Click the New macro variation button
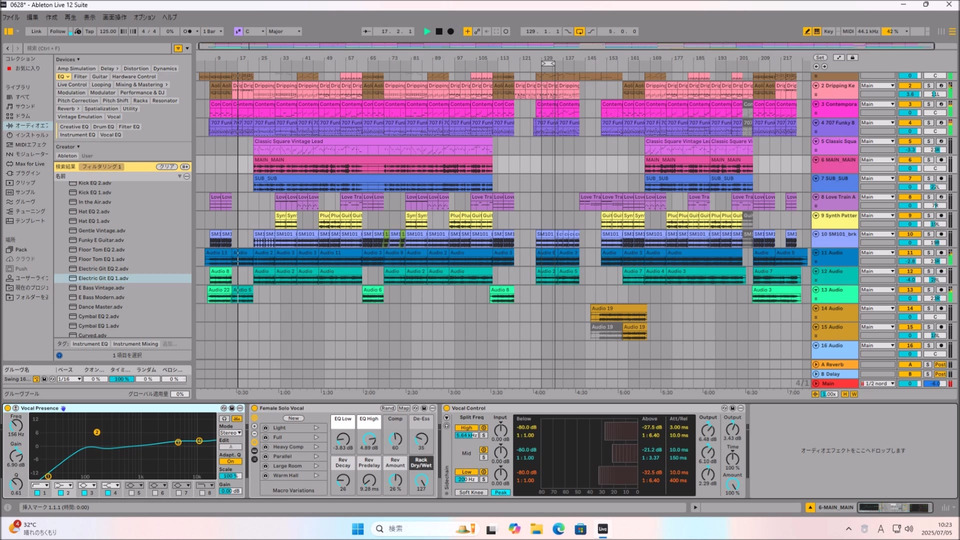 point(295,418)
